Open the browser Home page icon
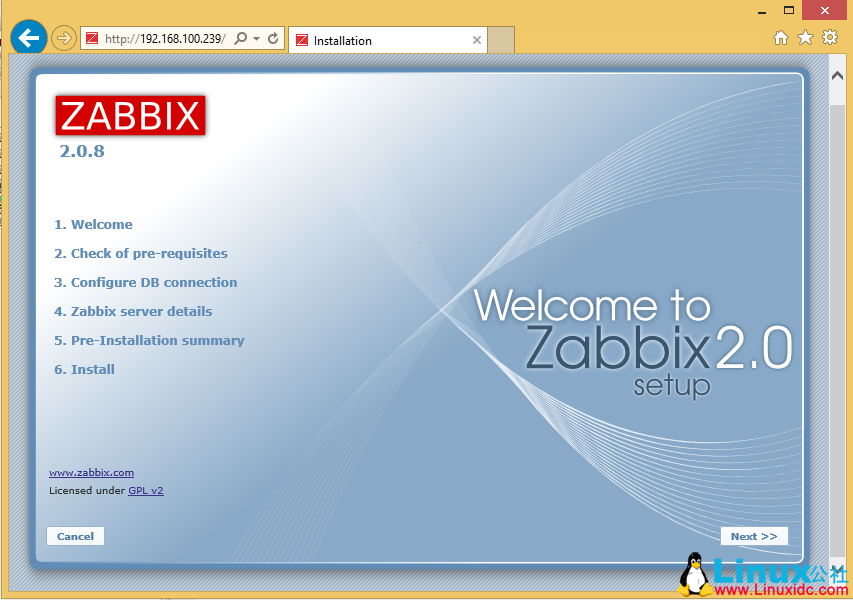 pyautogui.click(x=780, y=36)
